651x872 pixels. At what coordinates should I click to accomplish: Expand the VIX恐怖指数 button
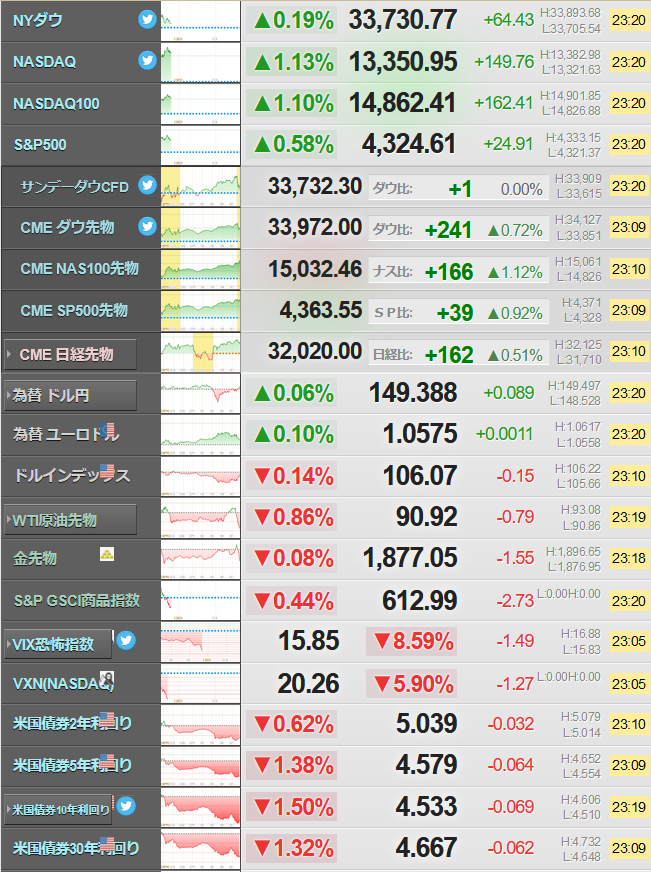58,644
